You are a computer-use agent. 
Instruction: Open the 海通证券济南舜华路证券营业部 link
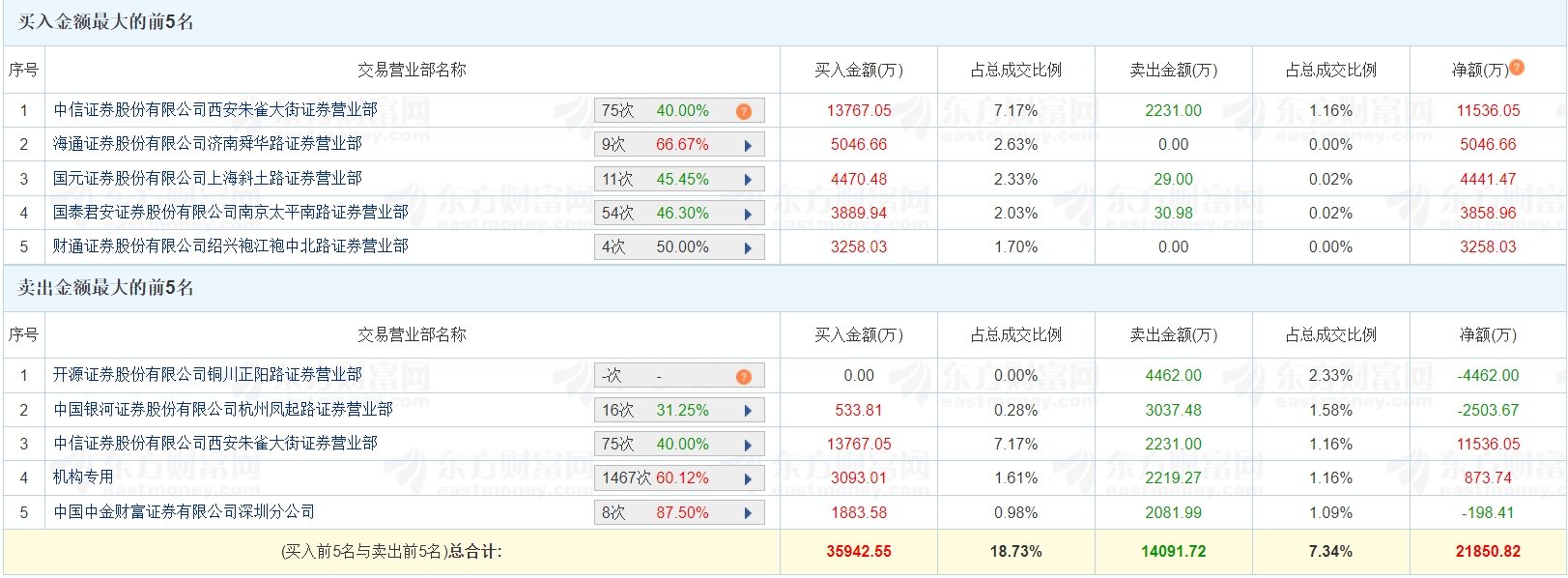pyautogui.click(x=208, y=144)
